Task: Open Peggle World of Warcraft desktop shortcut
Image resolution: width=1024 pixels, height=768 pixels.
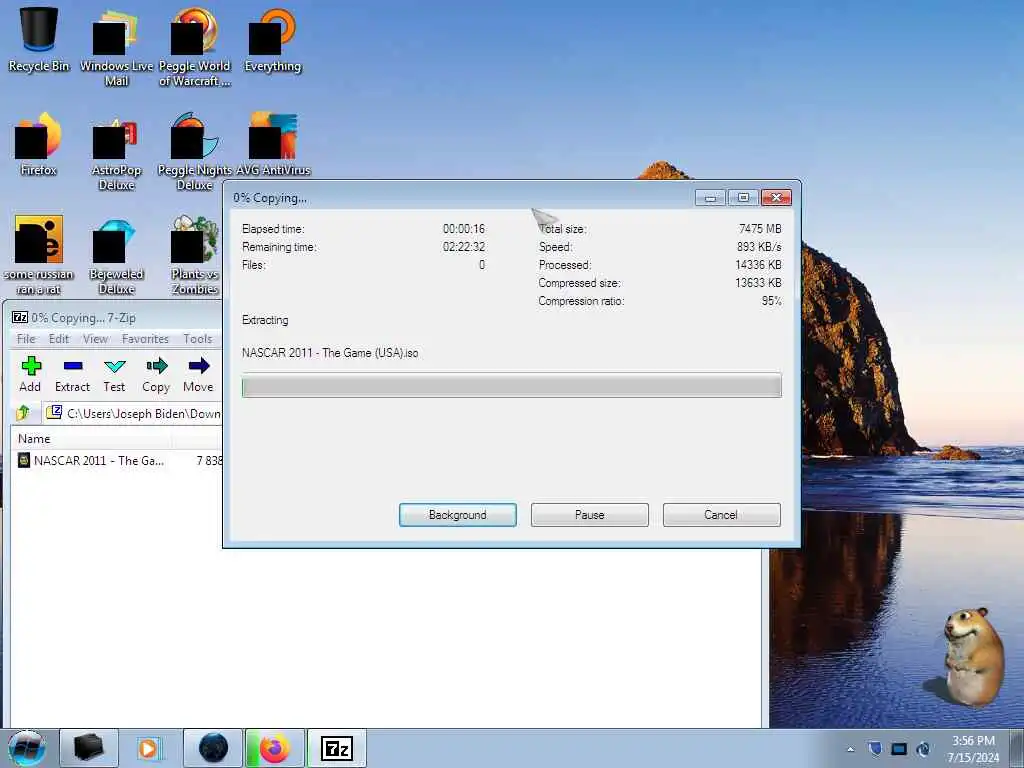Action: point(195,47)
